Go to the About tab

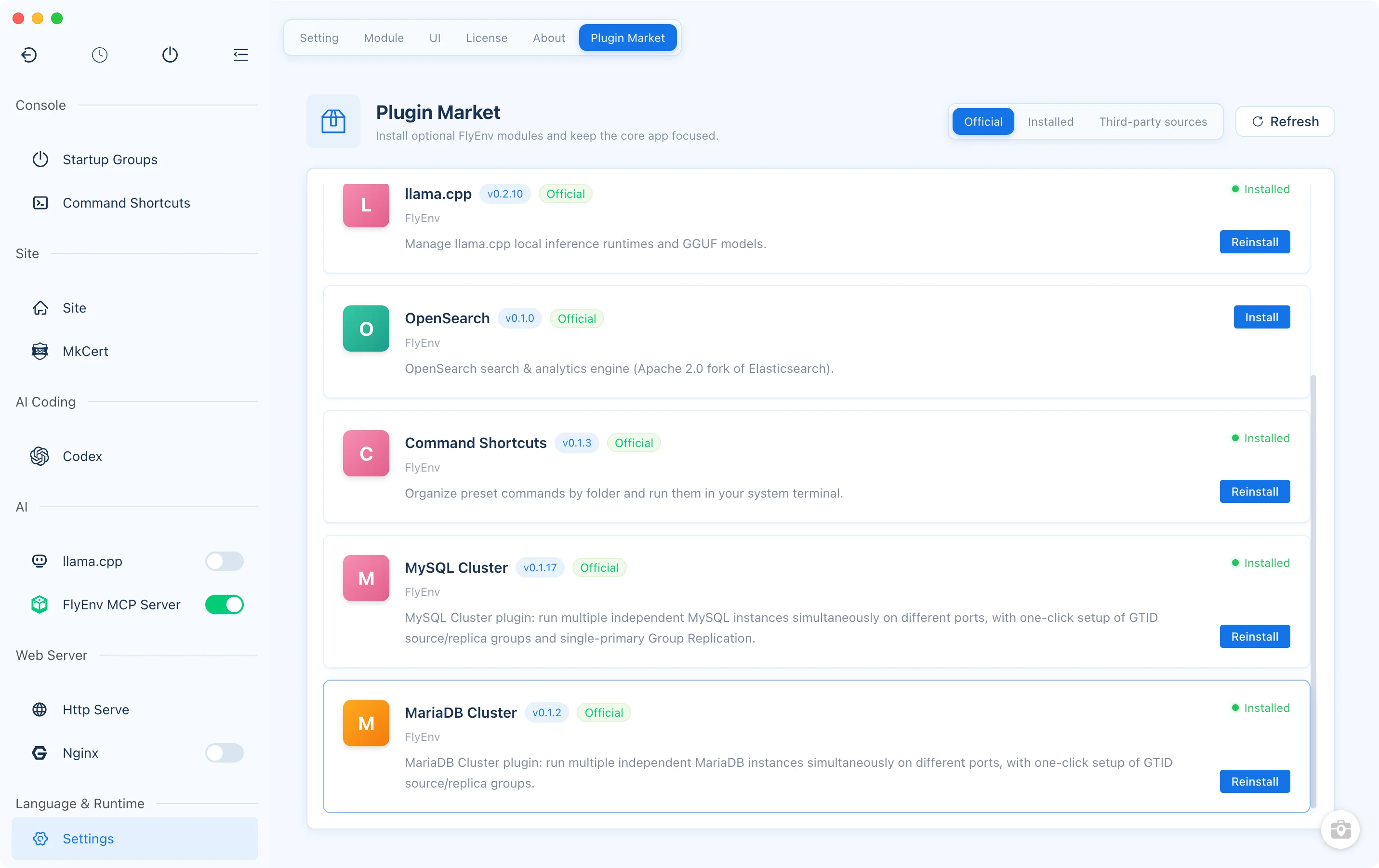click(x=549, y=38)
